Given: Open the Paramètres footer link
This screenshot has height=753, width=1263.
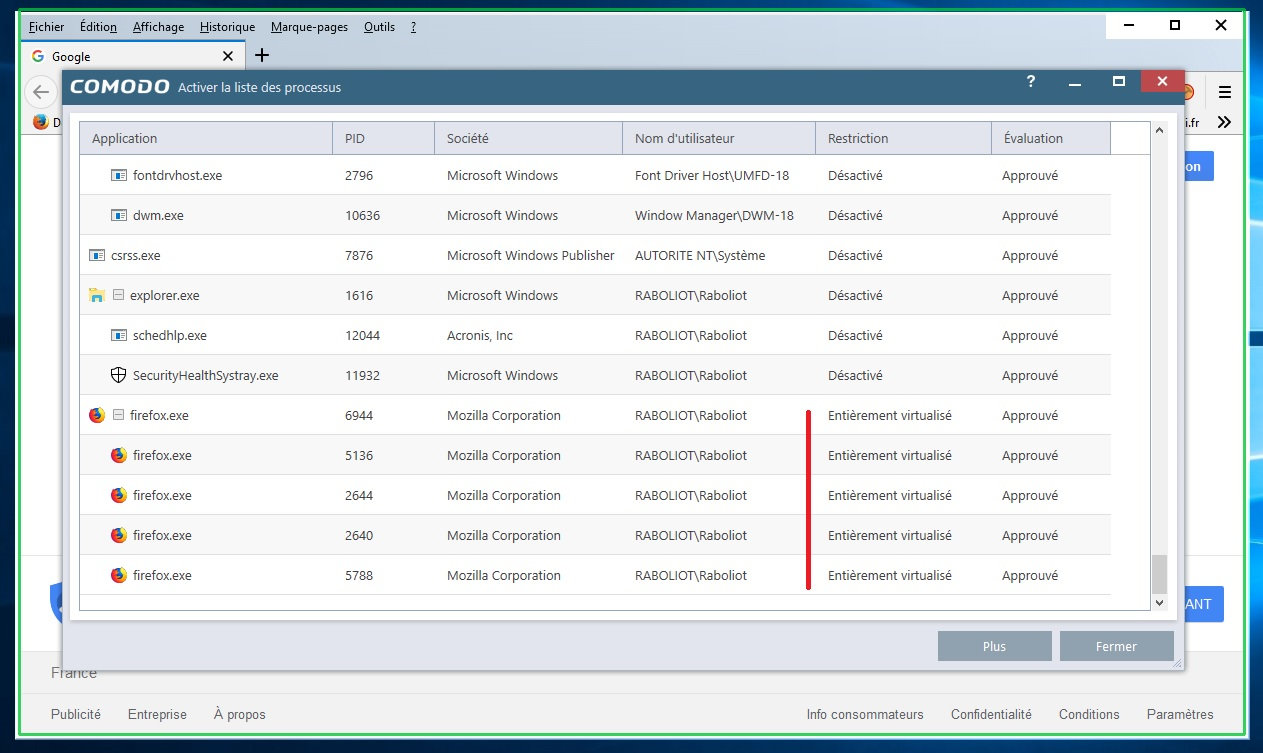Looking at the screenshot, I should tap(1180, 714).
